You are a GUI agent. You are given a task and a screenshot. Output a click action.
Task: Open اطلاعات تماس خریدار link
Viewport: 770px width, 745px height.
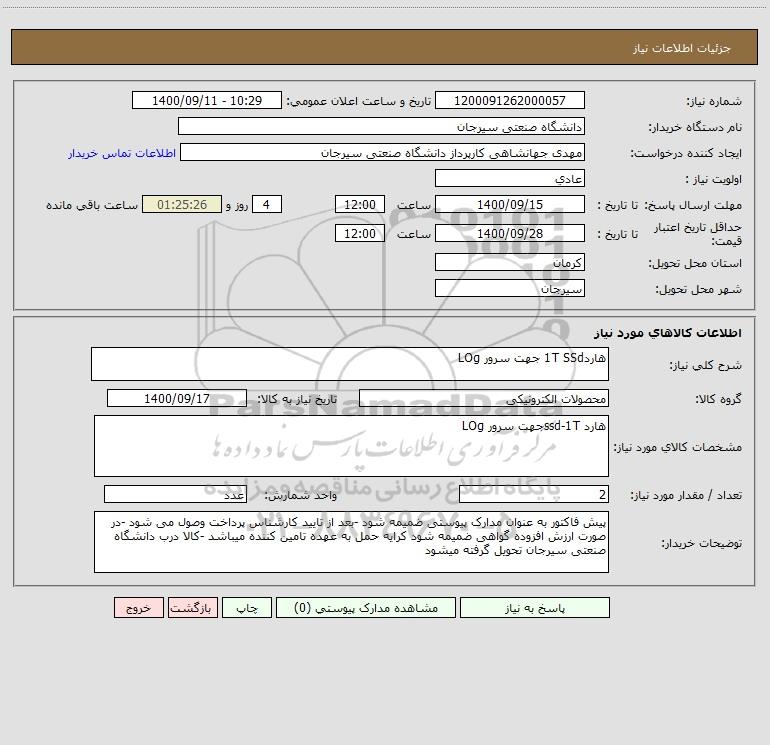122,153
